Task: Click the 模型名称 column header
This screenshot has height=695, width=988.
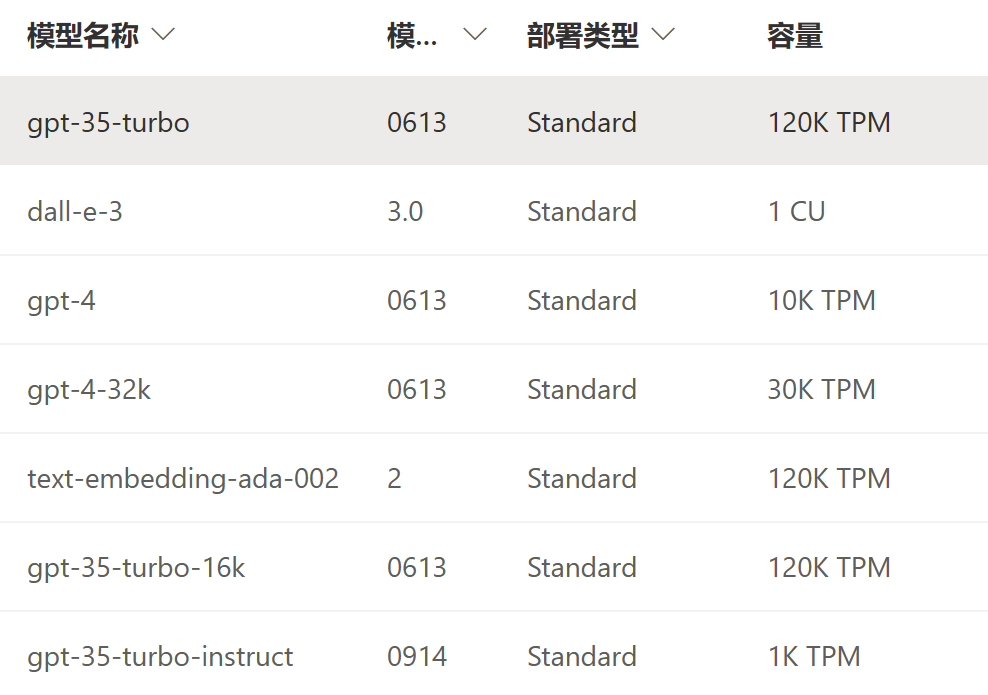Action: tap(83, 35)
